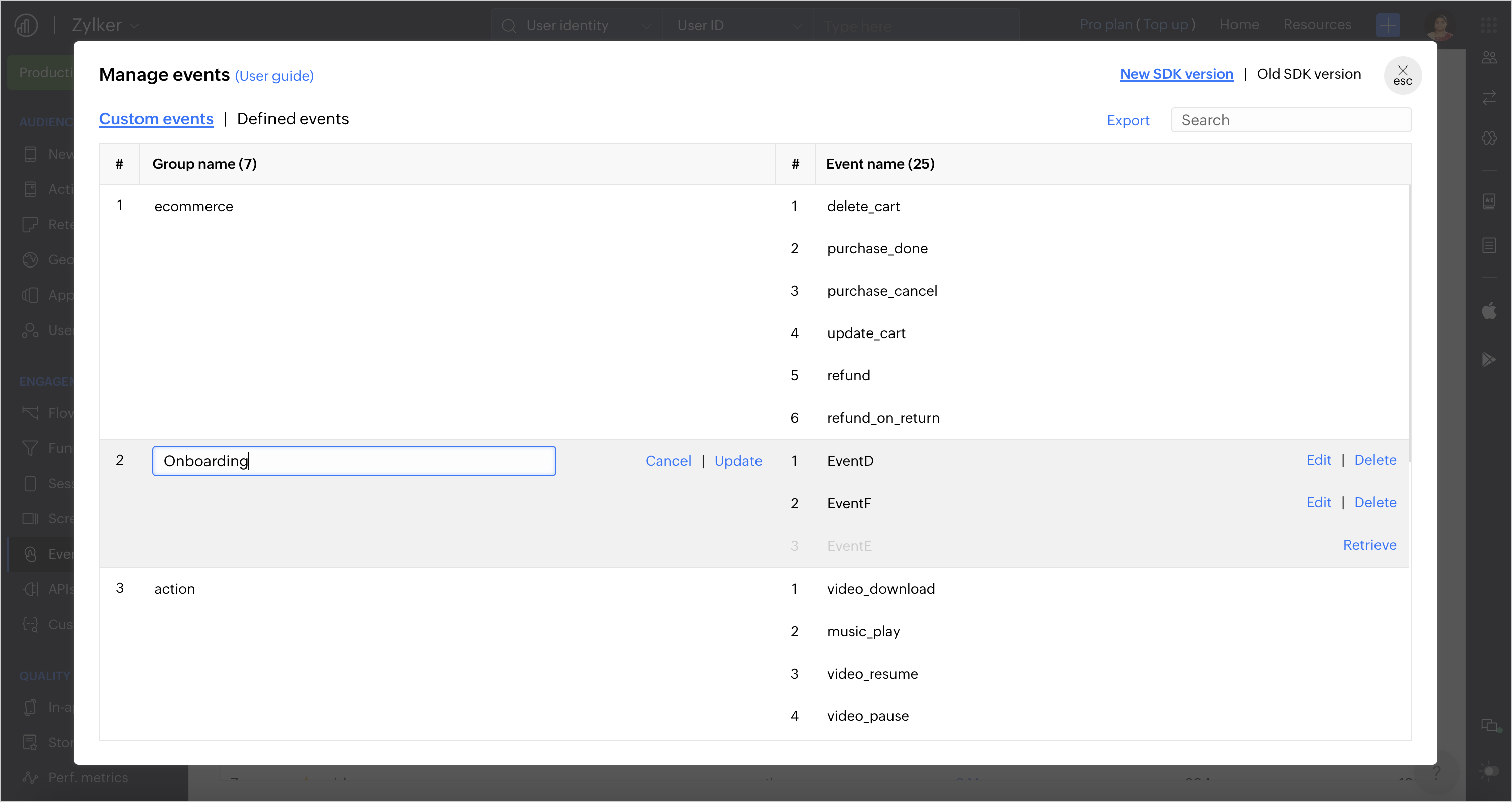Click Update to save group name

pyautogui.click(x=738, y=461)
